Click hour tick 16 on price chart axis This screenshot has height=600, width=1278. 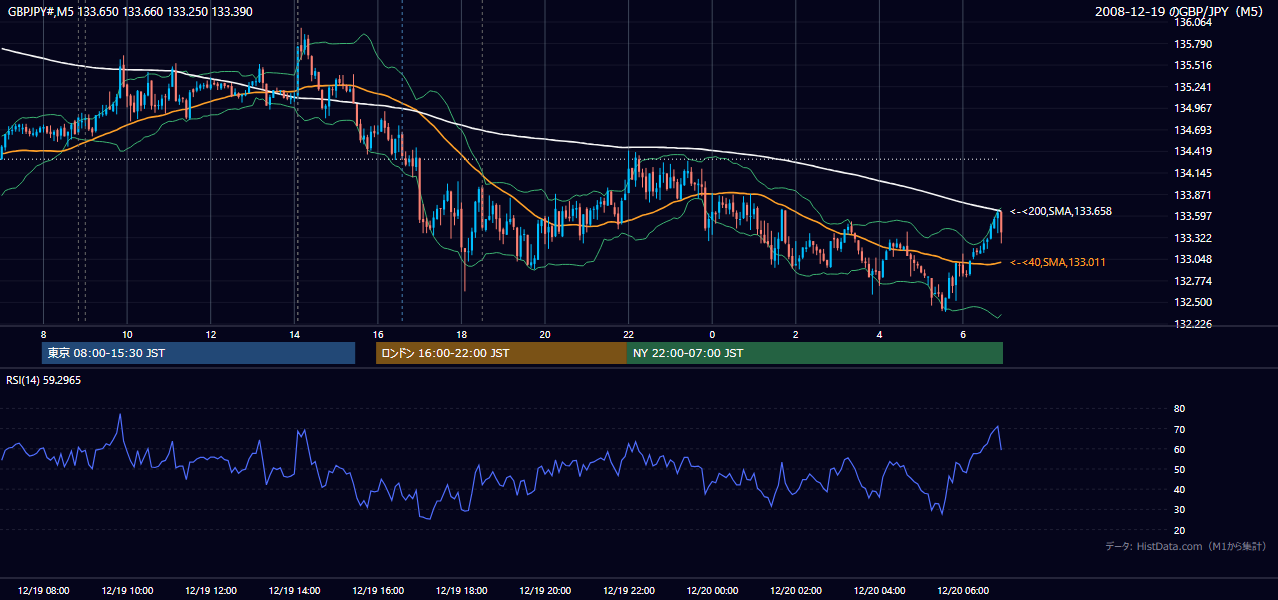377,334
